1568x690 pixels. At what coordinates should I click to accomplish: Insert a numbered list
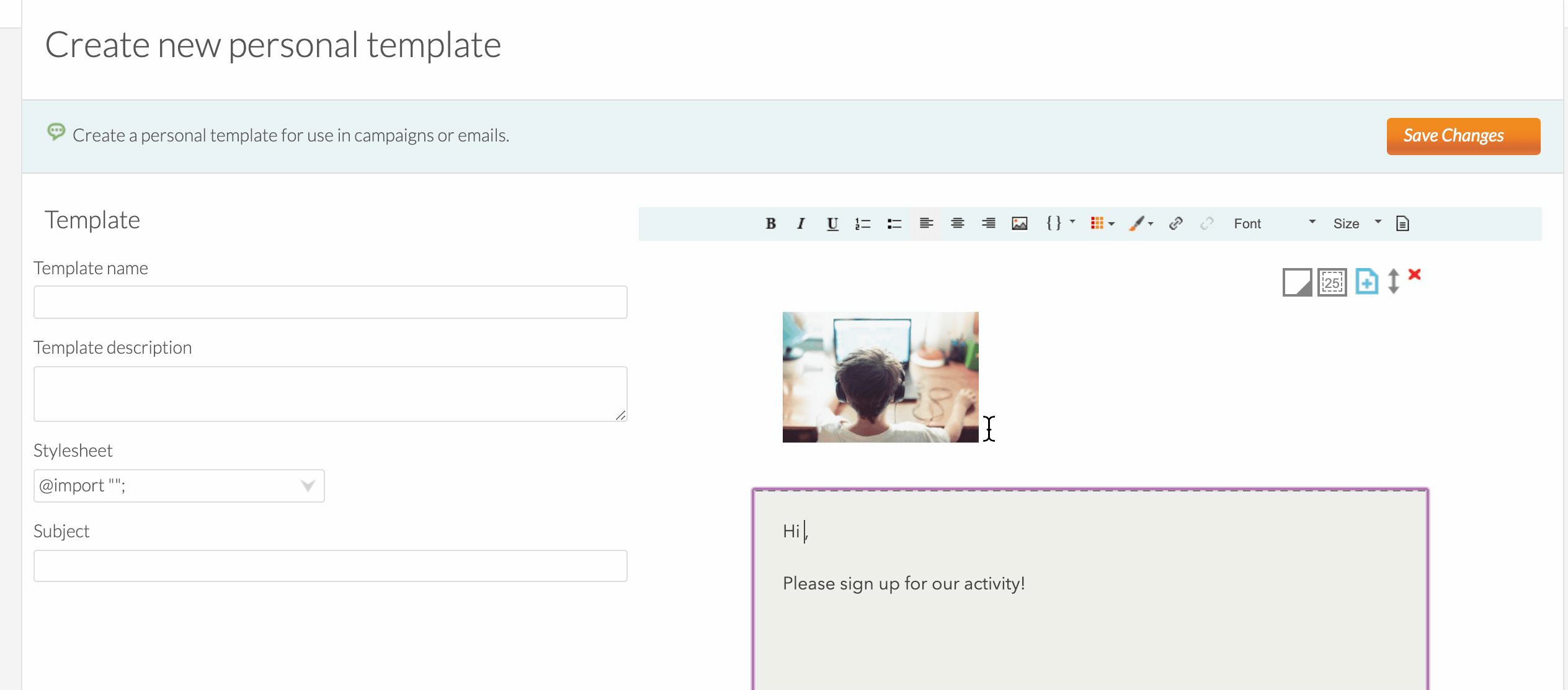pyautogui.click(x=863, y=223)
